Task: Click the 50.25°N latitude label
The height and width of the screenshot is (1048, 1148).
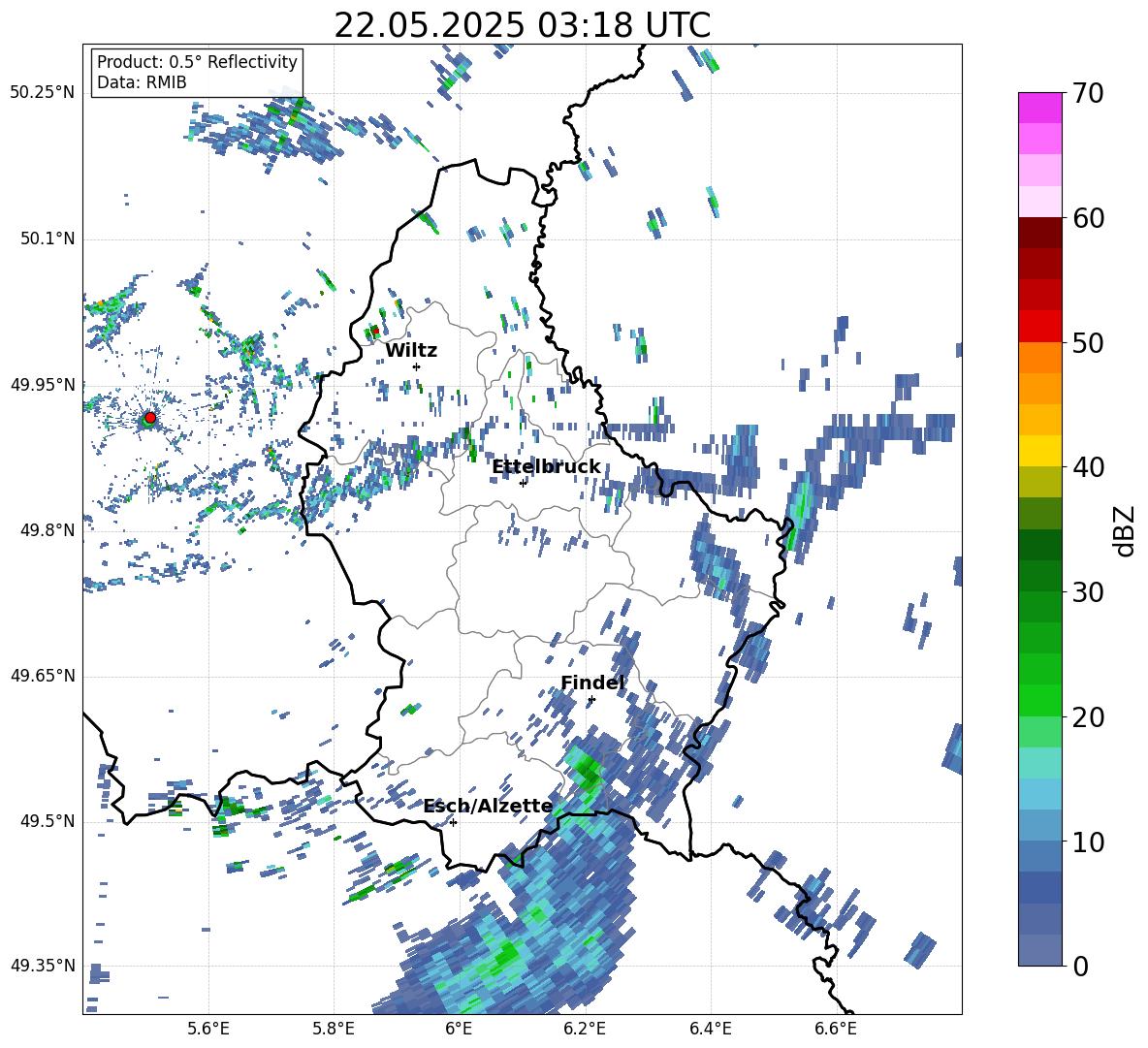Action: [x=43, y=93]
